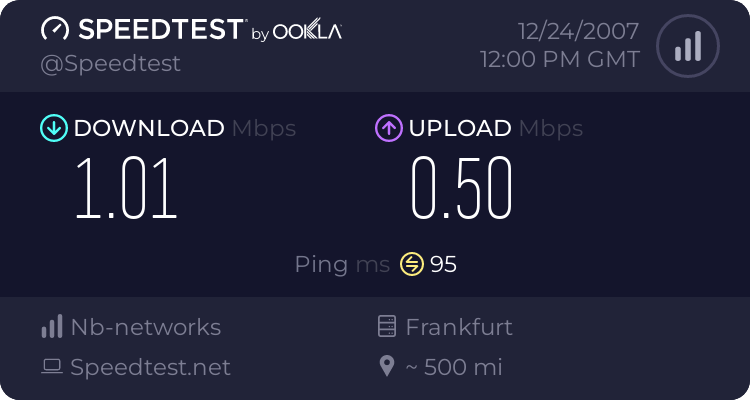Click the purple upload arrow icon
The height and width of the screenshot is (400, 750).
pyautogui.click(x=388, y=128)
